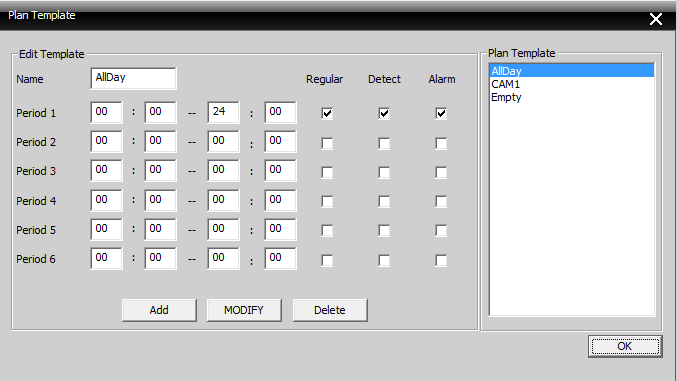This screenshot has height=381, width=677.
Task: Click the Add button
Action: click(159, 310)
